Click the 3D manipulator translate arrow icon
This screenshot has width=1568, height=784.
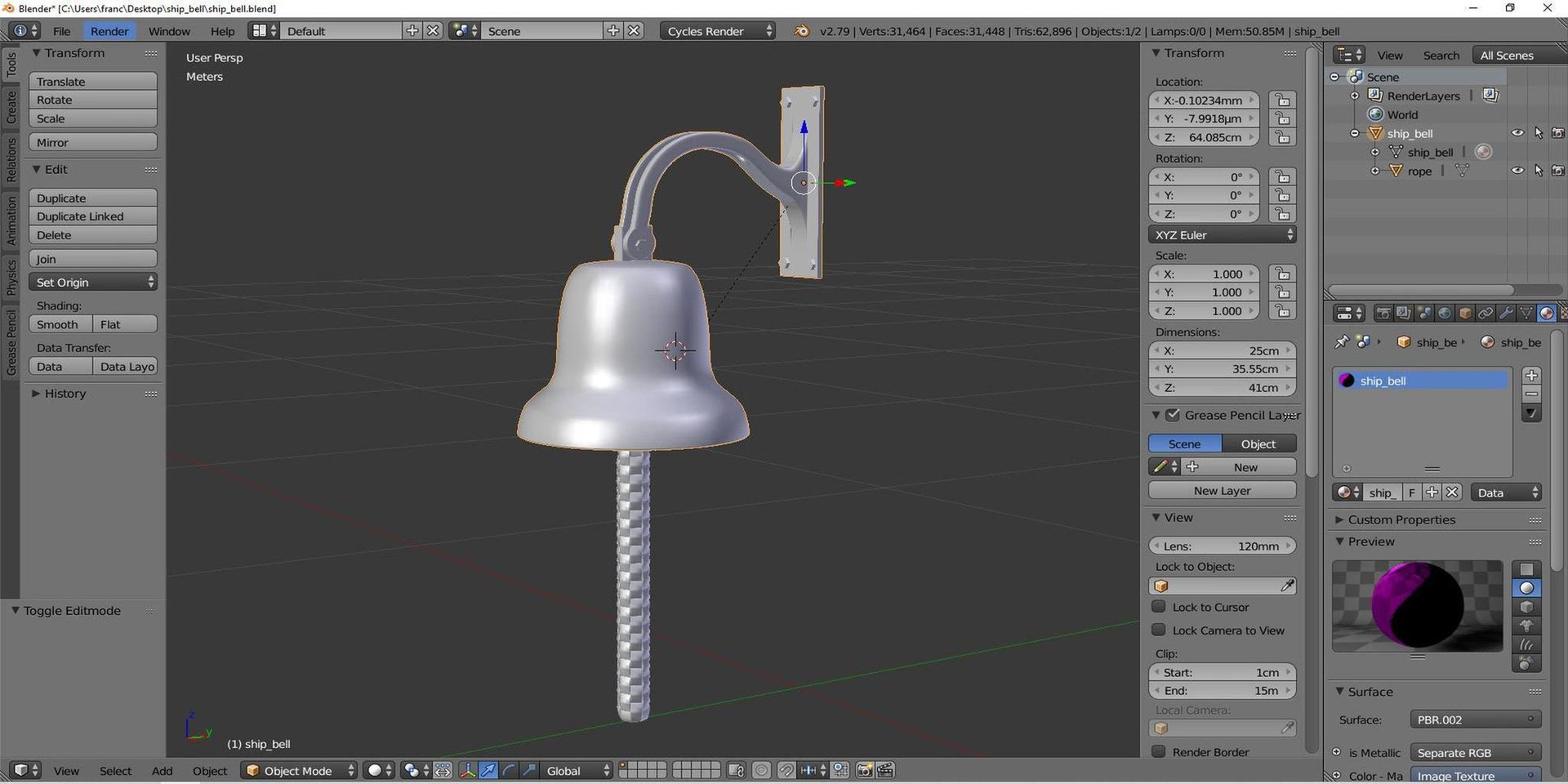[x=488, y=770]
